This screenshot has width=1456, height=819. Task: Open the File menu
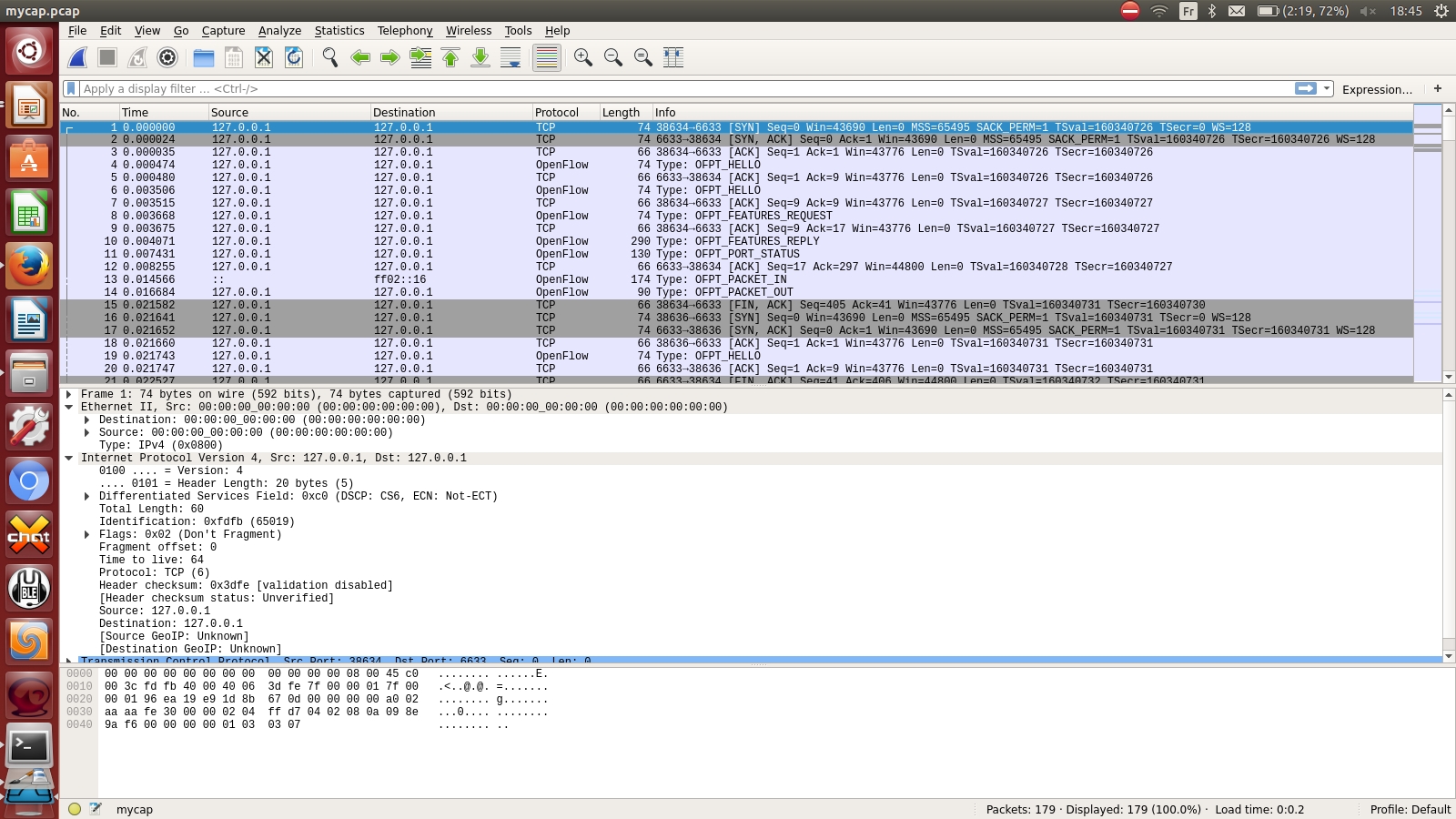[77, 30]
